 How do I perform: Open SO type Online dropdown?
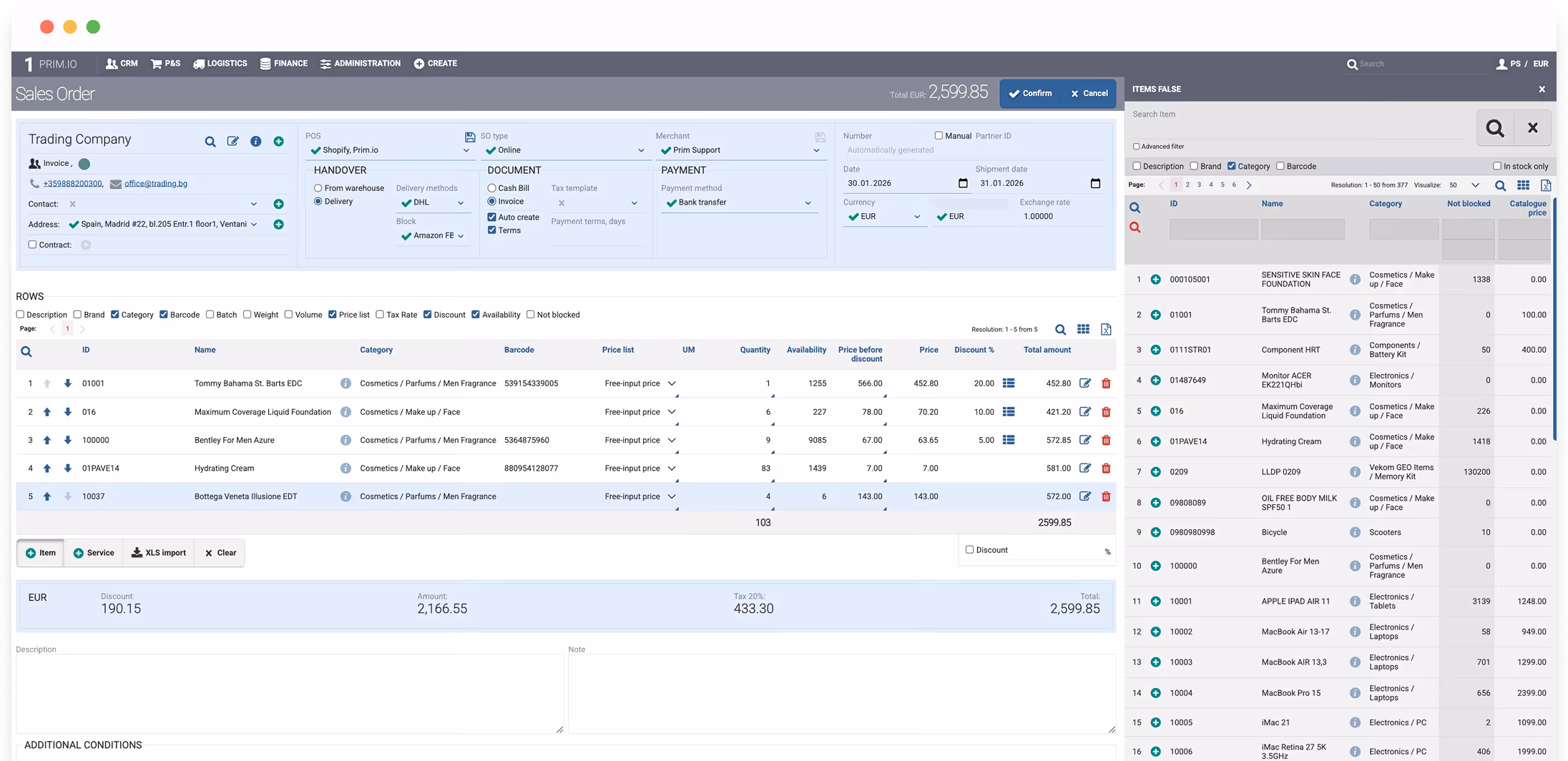(565, 150)
